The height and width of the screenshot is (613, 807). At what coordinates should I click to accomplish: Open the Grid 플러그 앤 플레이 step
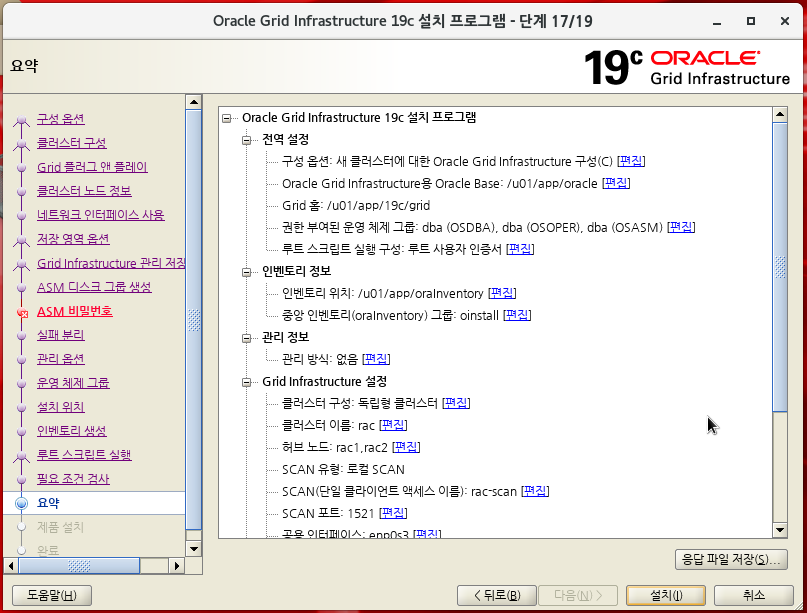pos(92,167)
